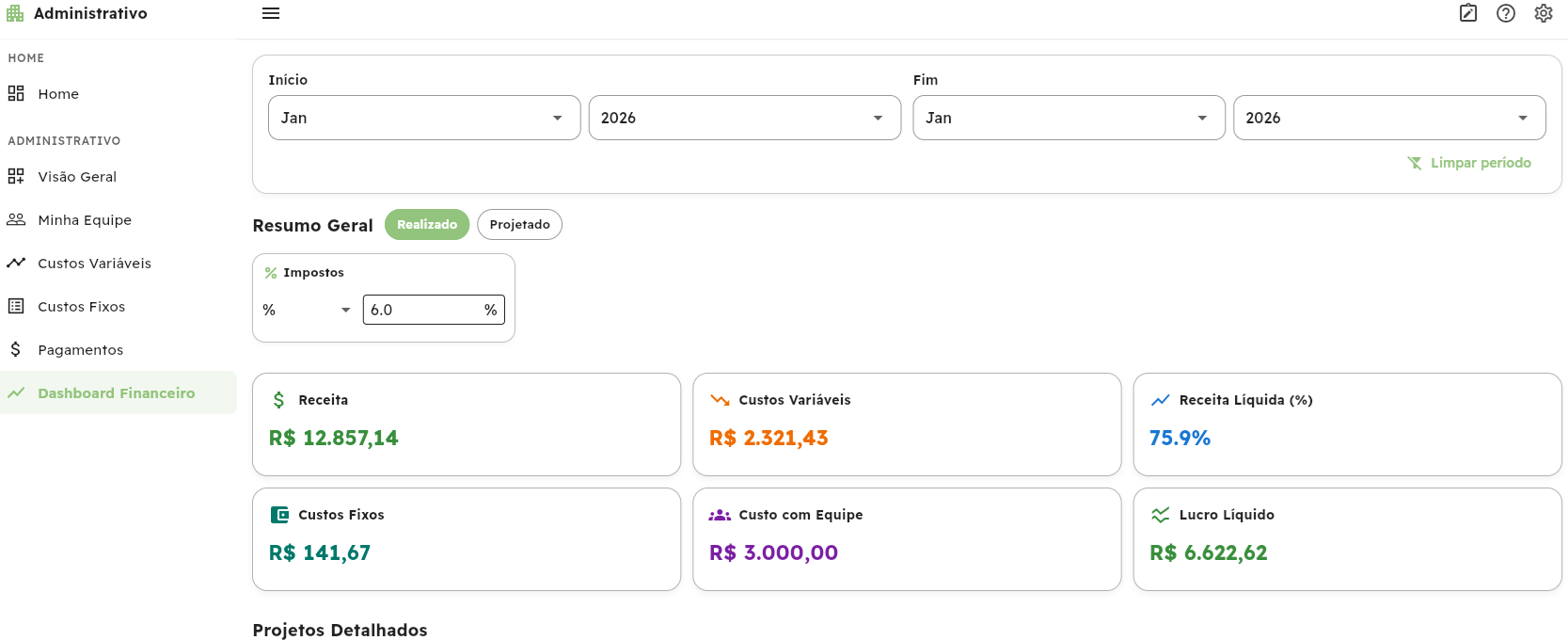Click the filter-off icon beside Limpar período

tap(1415, 163)
